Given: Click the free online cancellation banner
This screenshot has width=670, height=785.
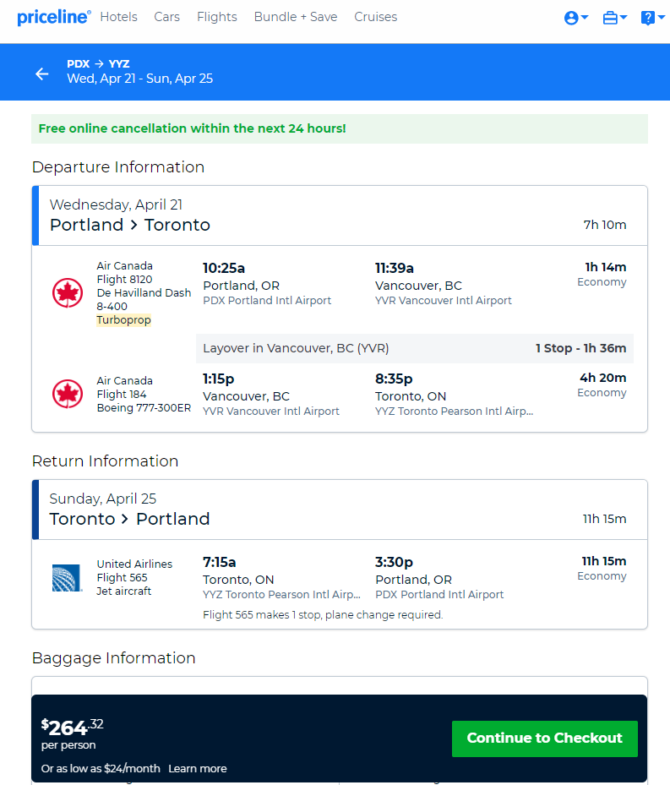Looking at the screenshot, I should [x=340, y=129].
